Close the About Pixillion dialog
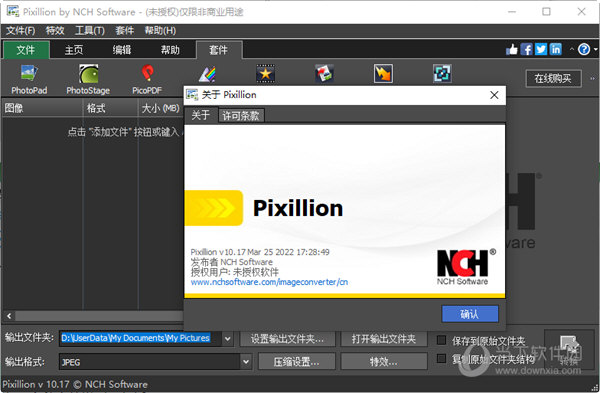 [x=494, y=95]
